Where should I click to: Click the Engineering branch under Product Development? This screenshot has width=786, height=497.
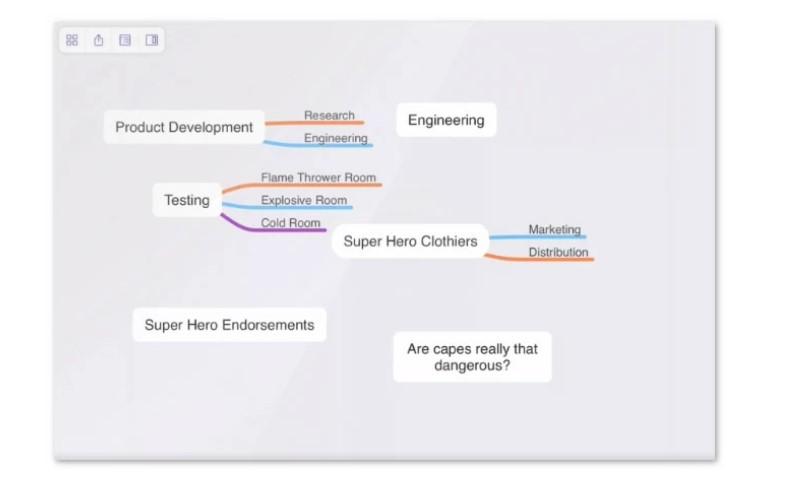tap(335, 138)
